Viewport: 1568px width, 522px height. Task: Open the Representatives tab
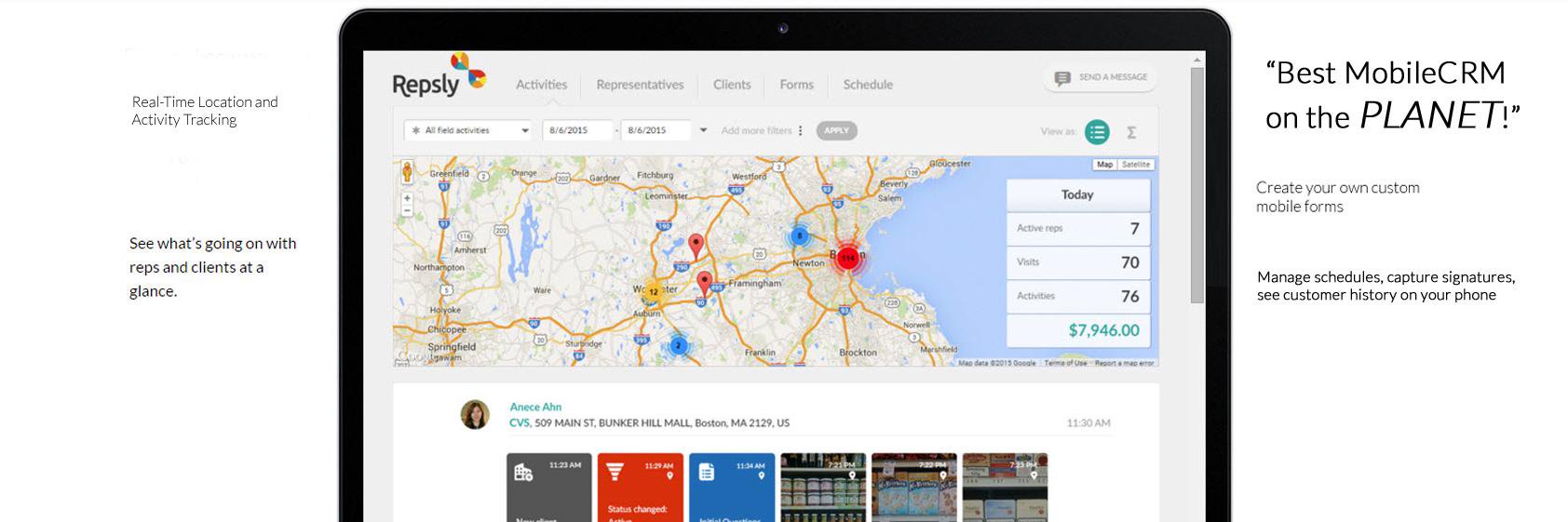coord(641,85)
